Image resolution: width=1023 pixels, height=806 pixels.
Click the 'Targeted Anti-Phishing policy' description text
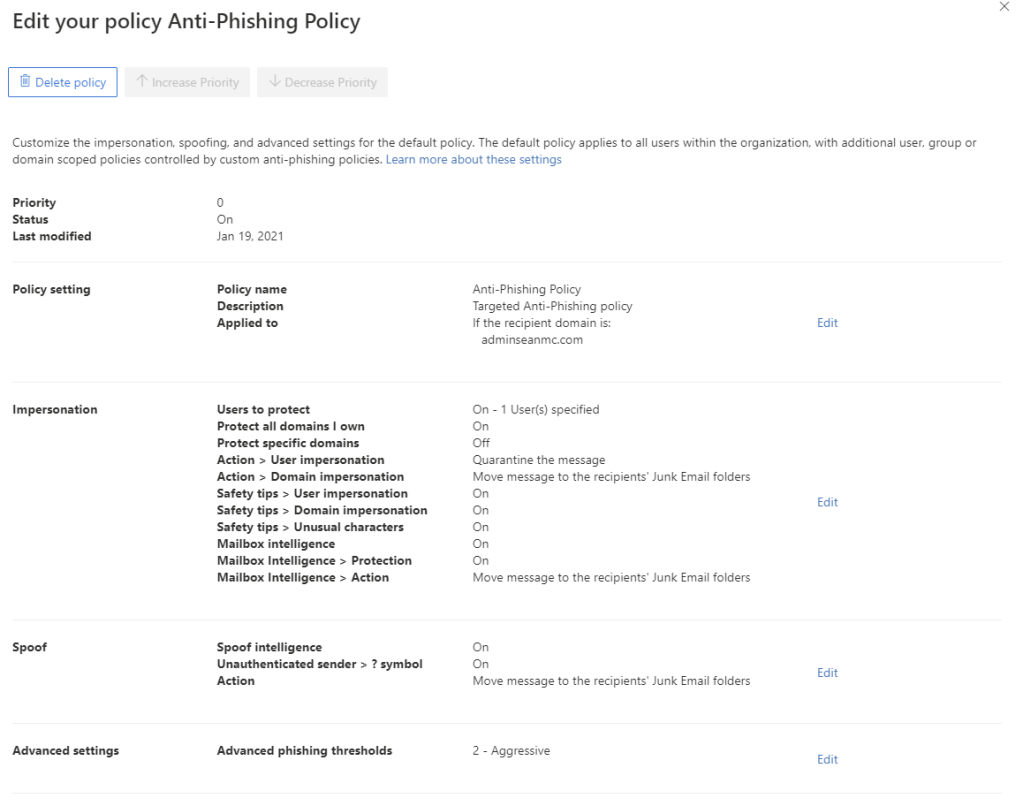(552, 306)
